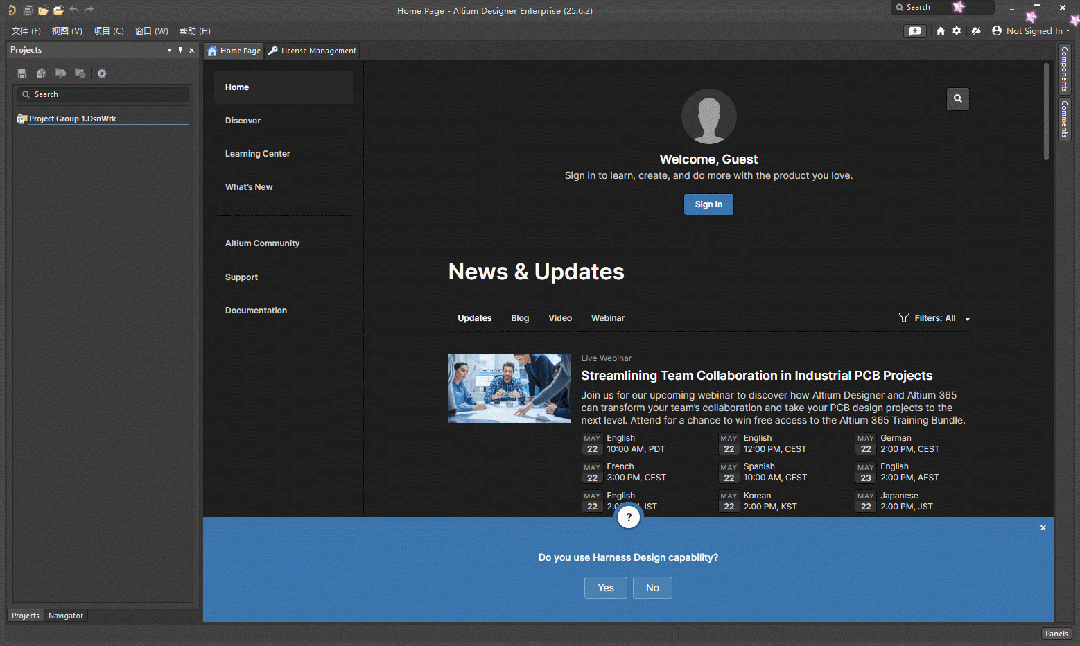Click the Panels button in status bar

point(1056,634)
